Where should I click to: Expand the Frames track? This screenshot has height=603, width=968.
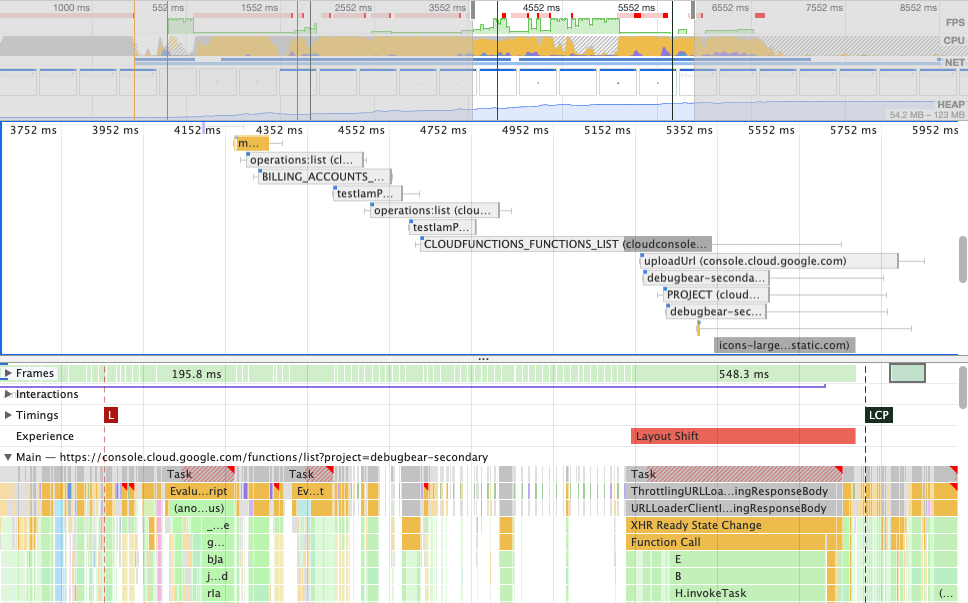point(8,373)
